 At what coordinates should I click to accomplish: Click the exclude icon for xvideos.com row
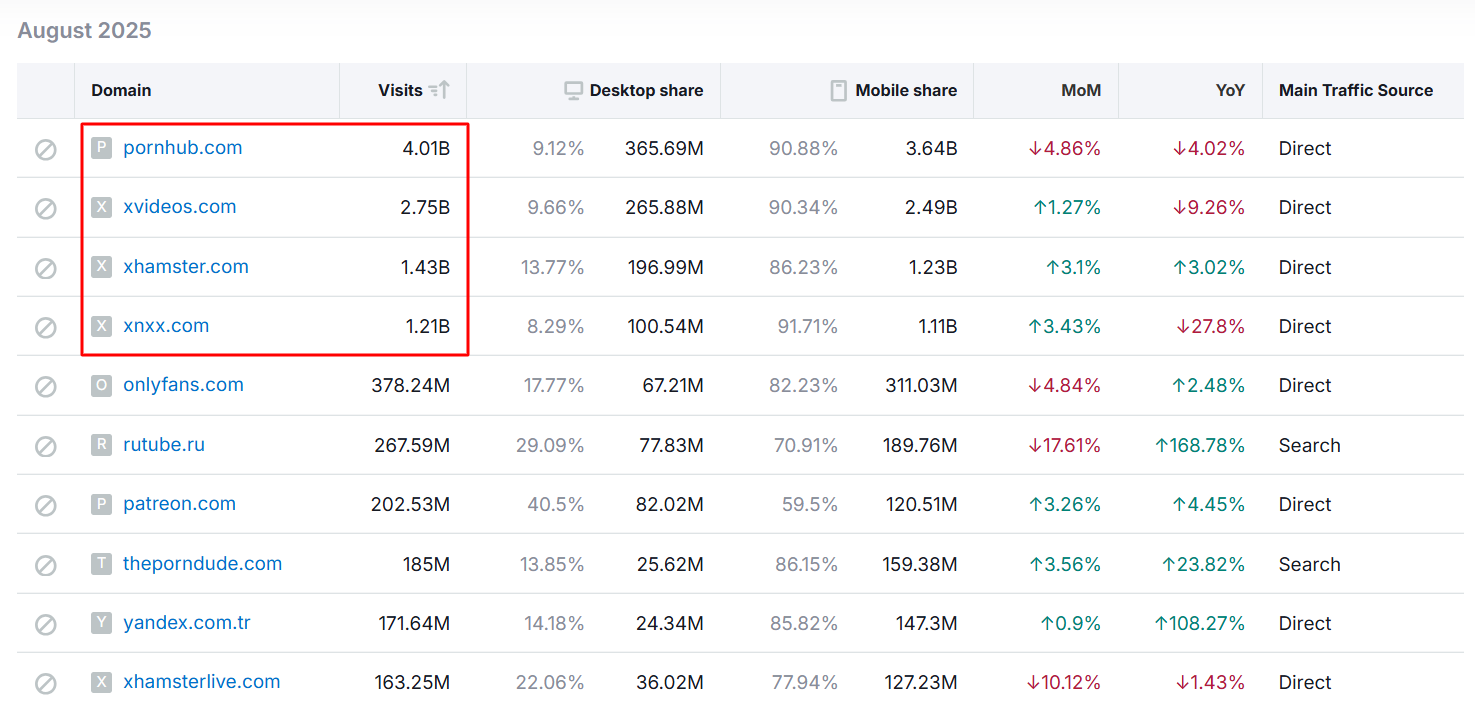coord(46,208)
